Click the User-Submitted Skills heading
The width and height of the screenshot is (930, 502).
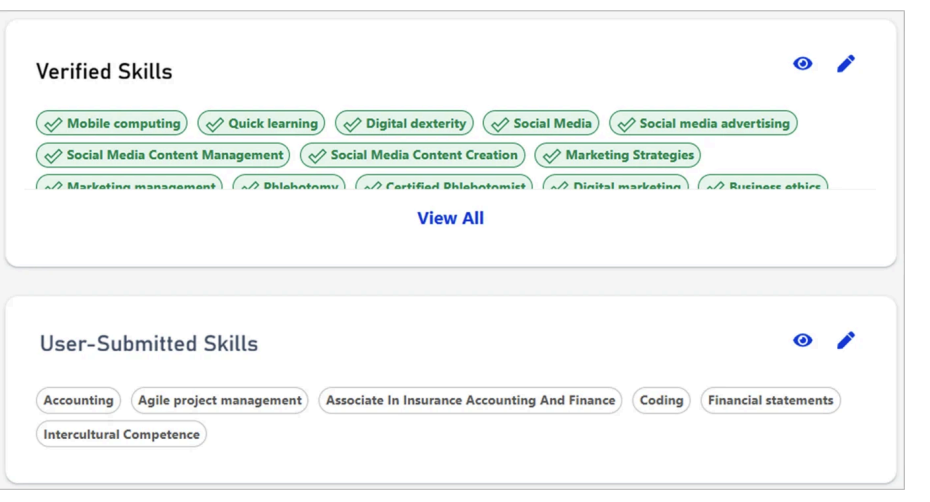[x=149, y=344]
